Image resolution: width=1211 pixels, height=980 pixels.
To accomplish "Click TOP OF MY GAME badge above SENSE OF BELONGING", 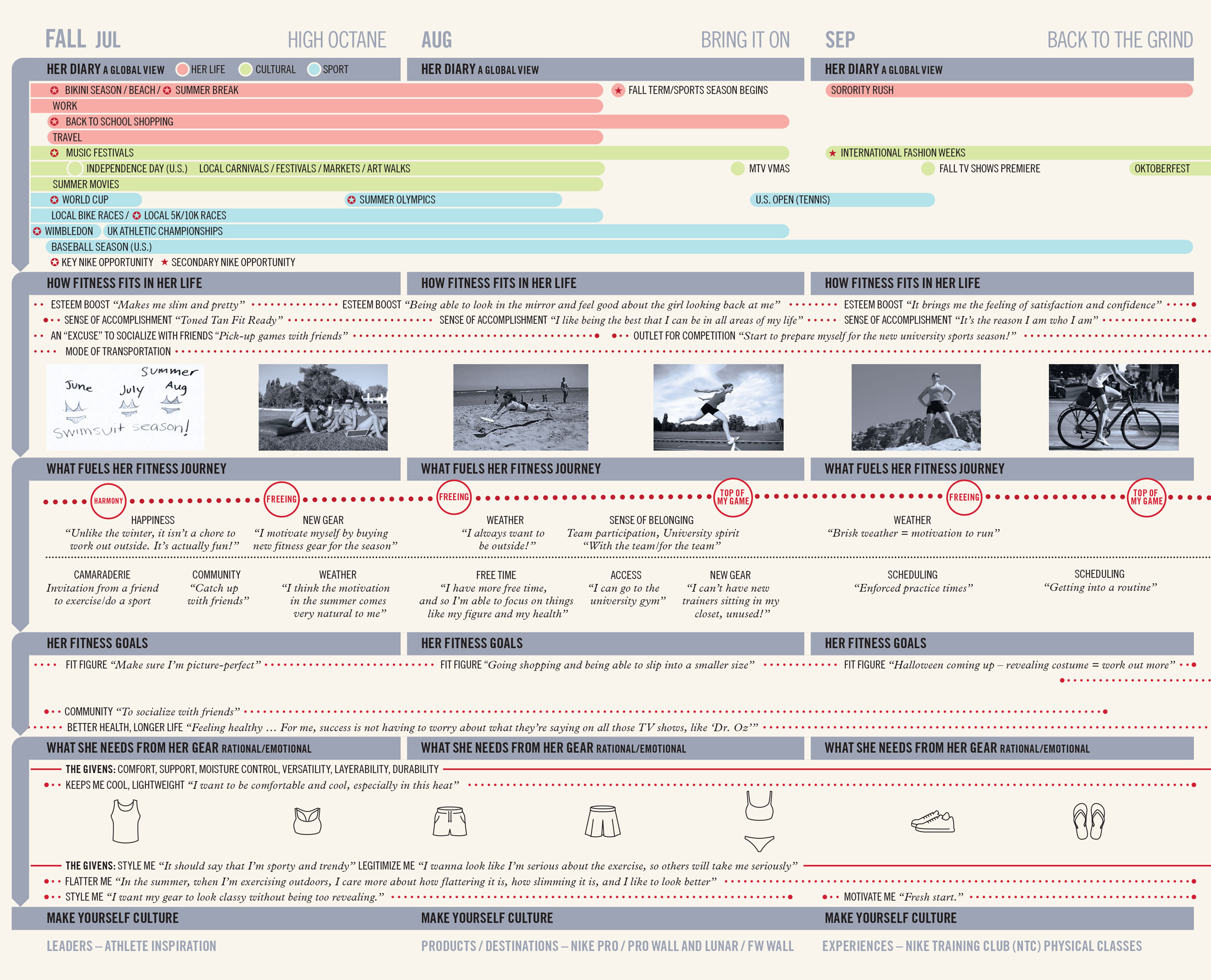I will pyautogui.click(x=733, y=497).
